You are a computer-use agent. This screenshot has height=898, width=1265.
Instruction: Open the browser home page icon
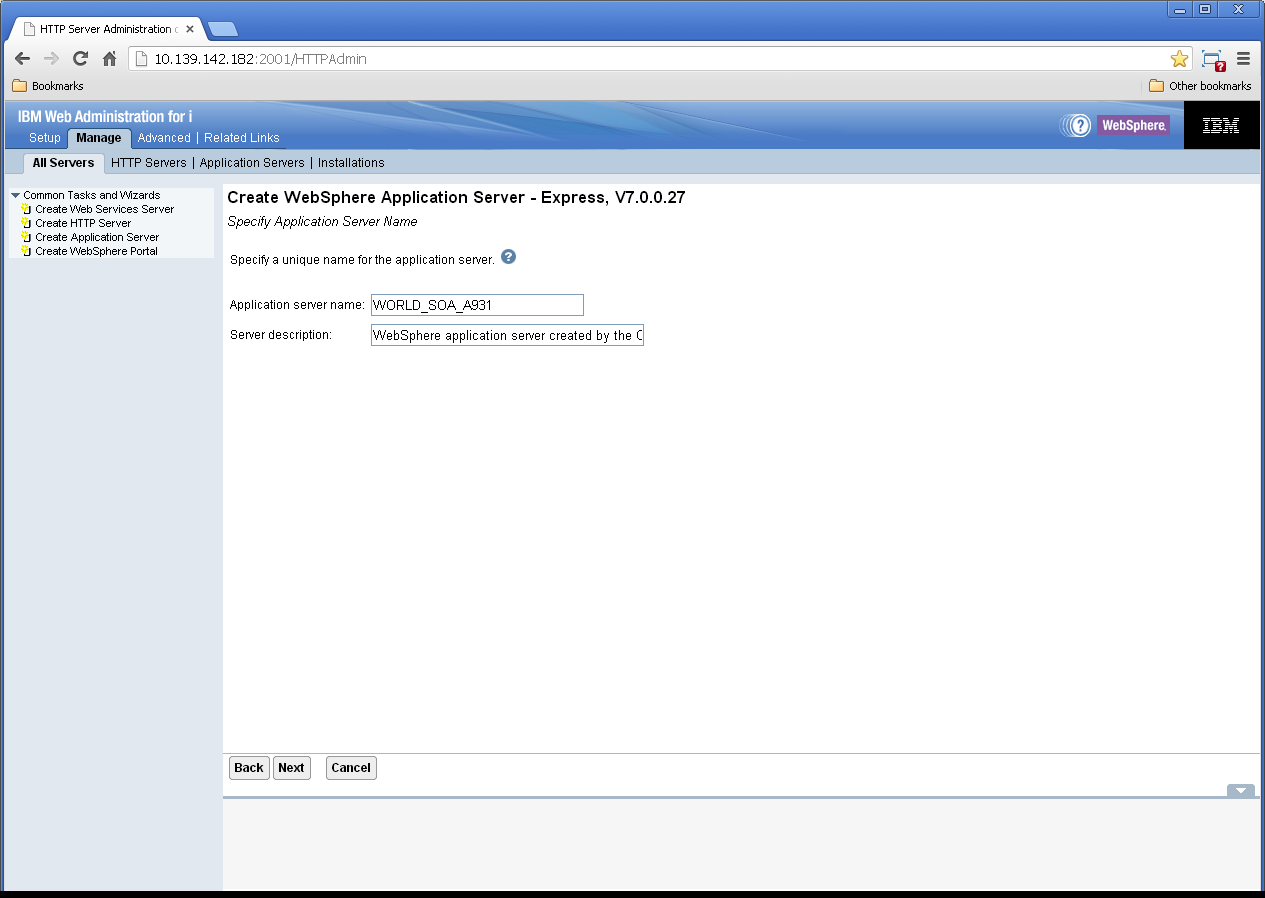point(110,59)
